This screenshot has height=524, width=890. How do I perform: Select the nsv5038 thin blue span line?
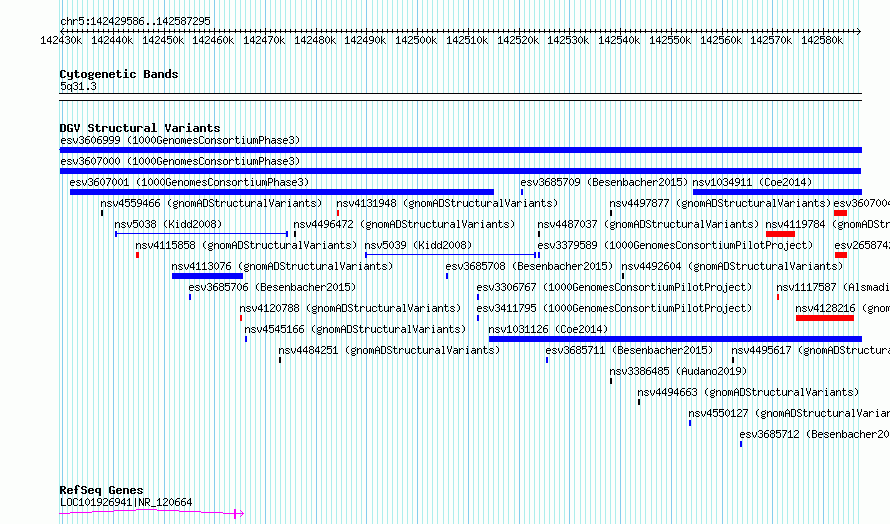tap(201, 233)
